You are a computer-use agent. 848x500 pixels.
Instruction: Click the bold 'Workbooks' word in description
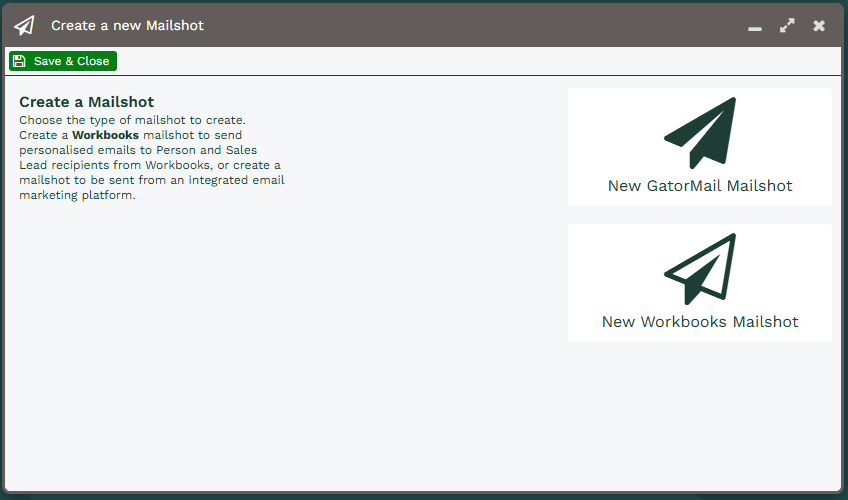click(105, 135)
